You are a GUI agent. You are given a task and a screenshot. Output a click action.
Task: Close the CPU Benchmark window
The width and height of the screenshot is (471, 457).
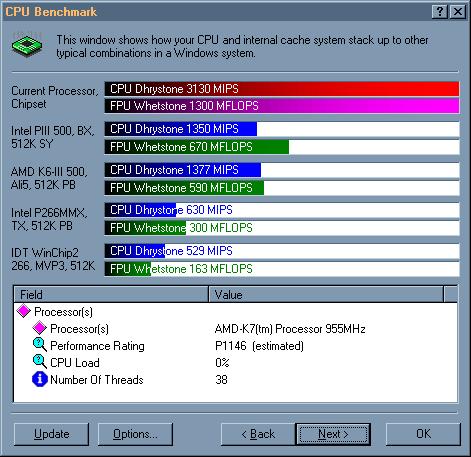458,12
